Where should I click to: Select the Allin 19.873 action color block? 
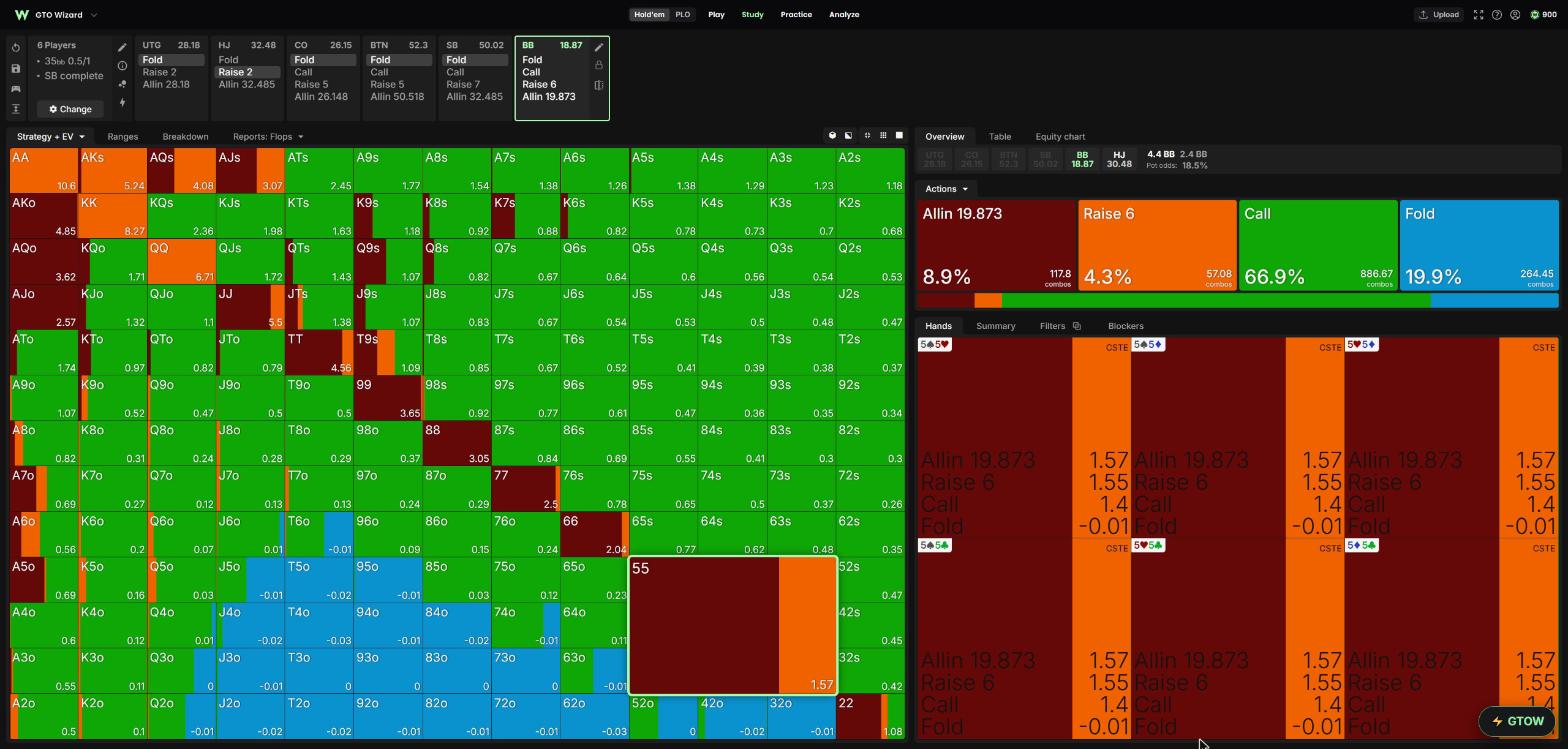click(996, 246)
